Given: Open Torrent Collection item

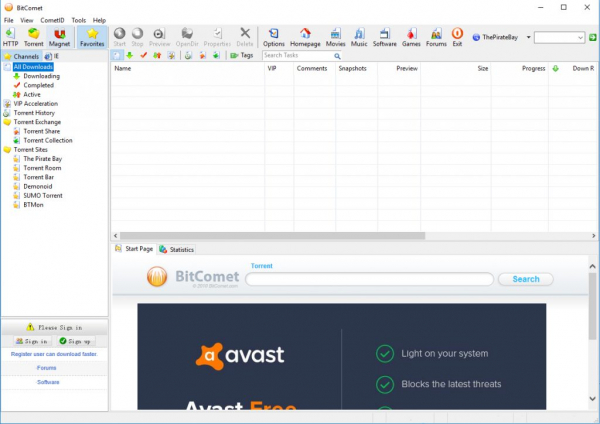Looking at the screenshot, I should pyautogui.click(x=48, y=140).
